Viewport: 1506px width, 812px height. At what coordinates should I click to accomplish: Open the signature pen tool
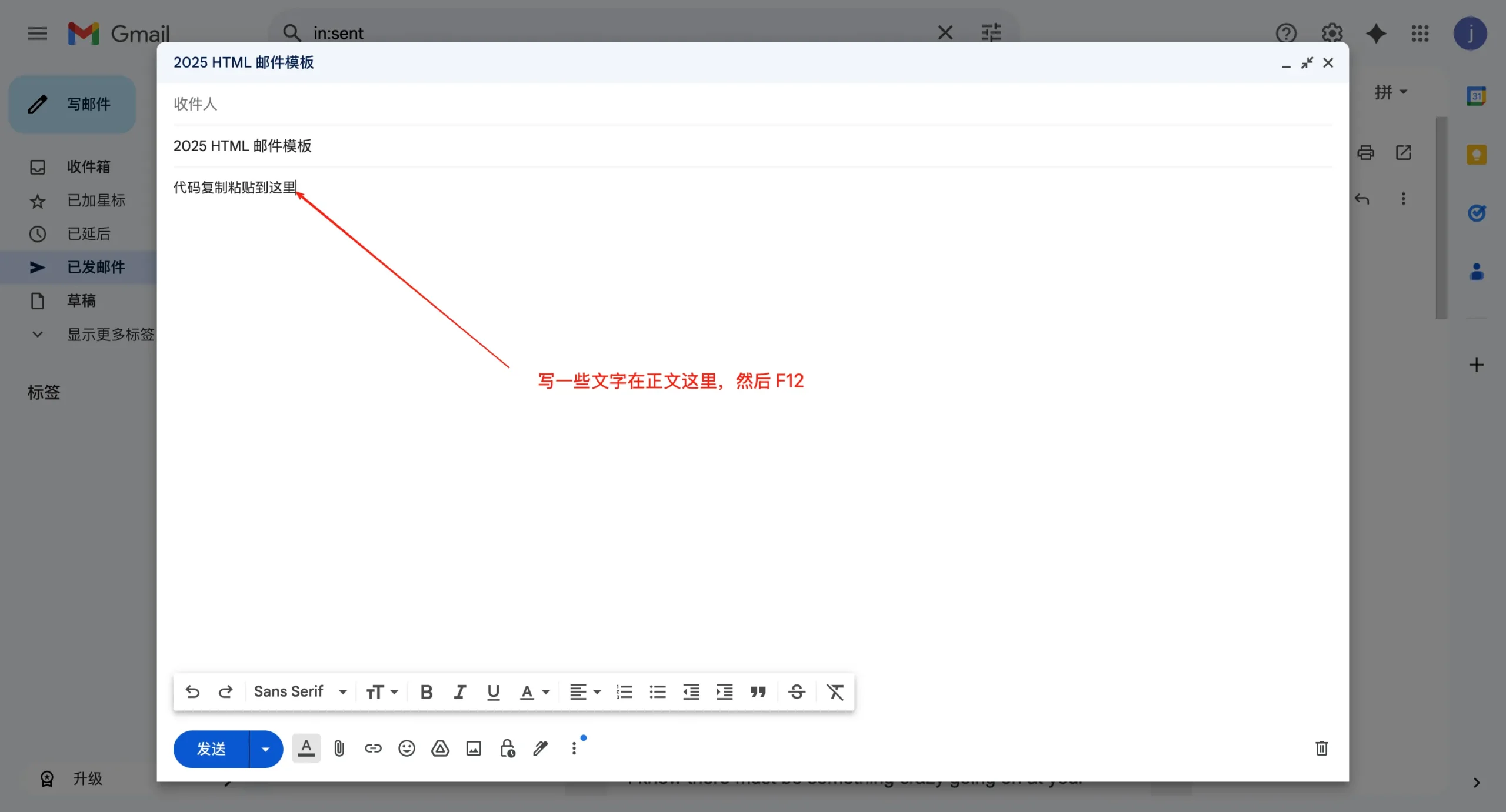(541, 748)
